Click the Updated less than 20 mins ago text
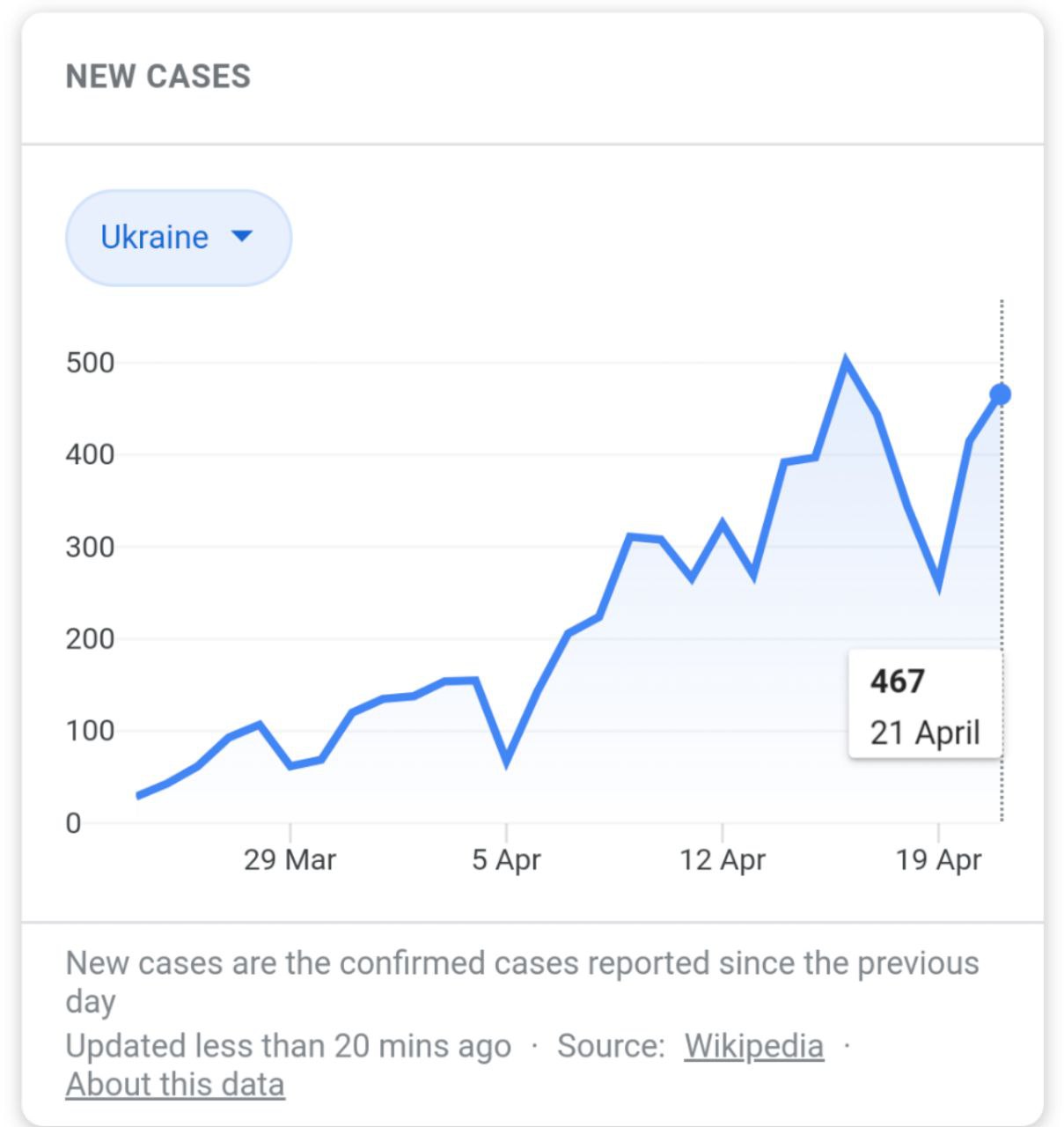This screenshot has height=1127, width=1064. (289, 1046)
